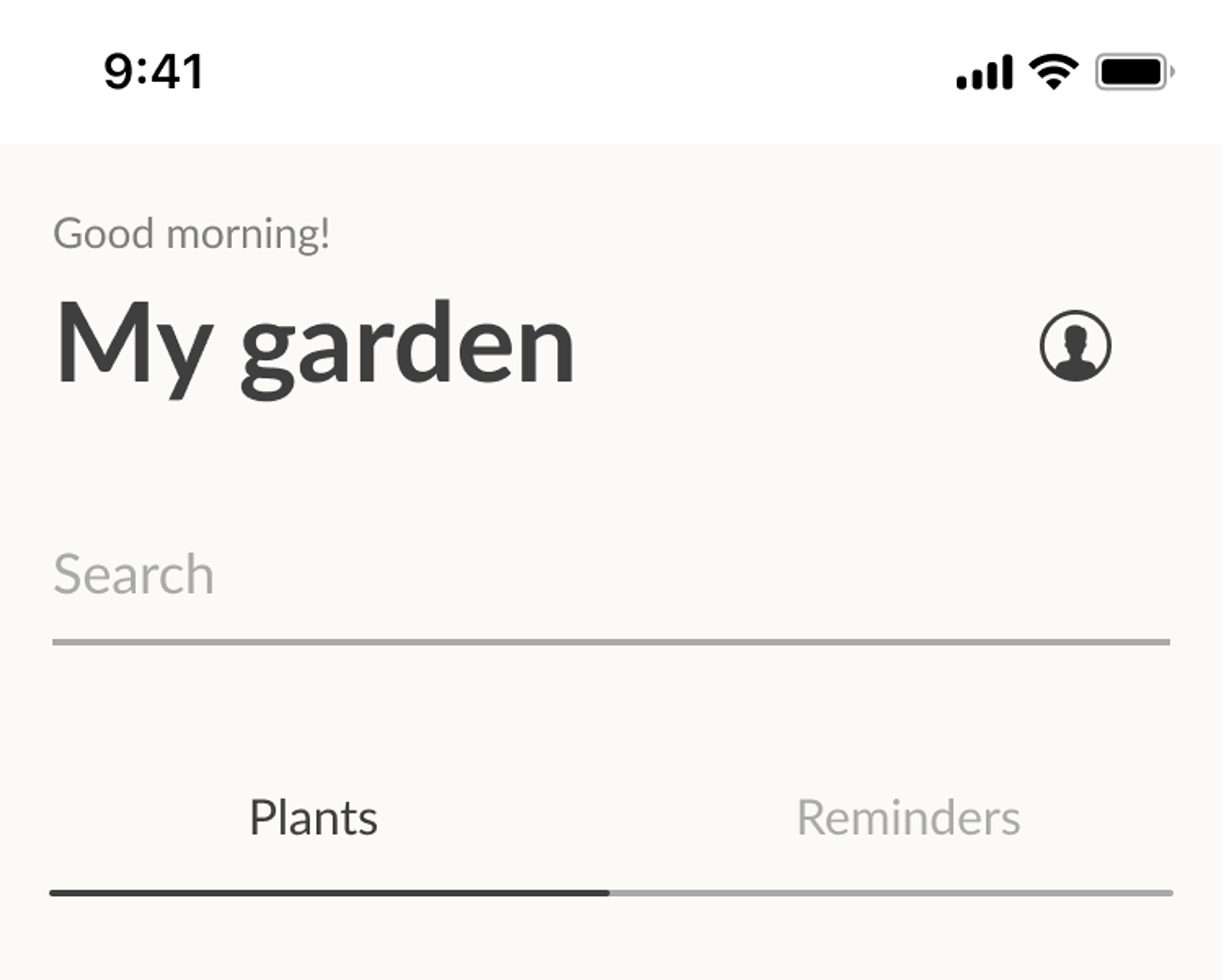Click the person silhouette inside the profile circle
1222x980 pixels.
1076,351
